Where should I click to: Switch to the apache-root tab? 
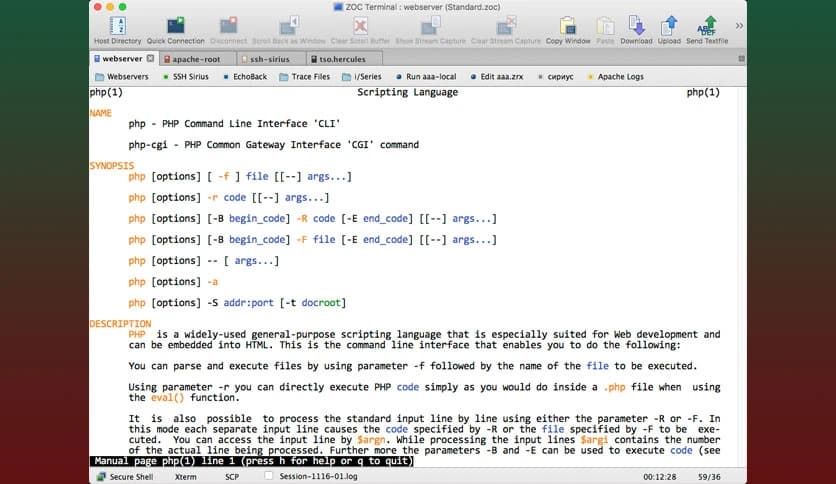coord(195,59)
